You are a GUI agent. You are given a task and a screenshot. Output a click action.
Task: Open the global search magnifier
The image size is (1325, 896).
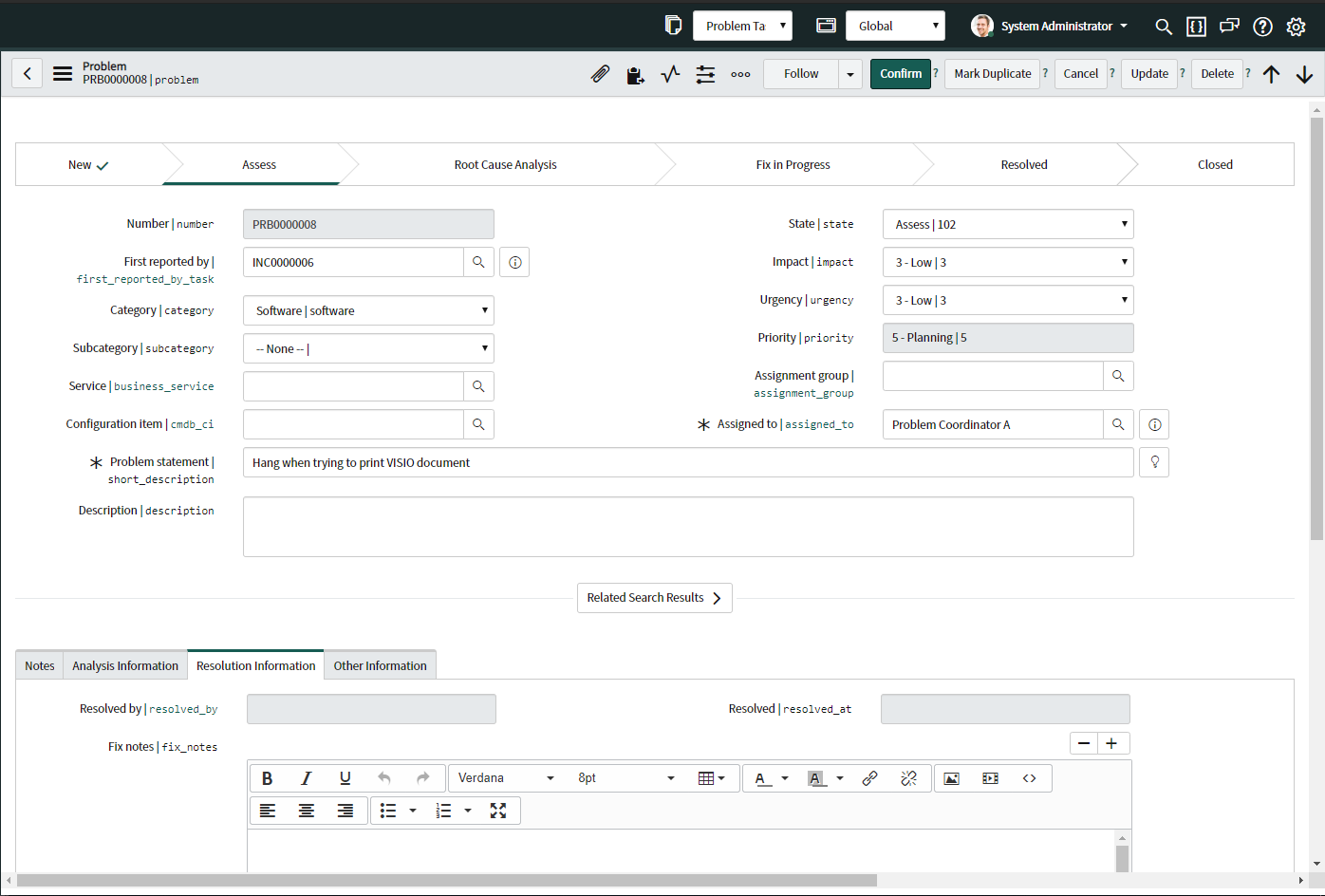click(x=1164, y=27)
